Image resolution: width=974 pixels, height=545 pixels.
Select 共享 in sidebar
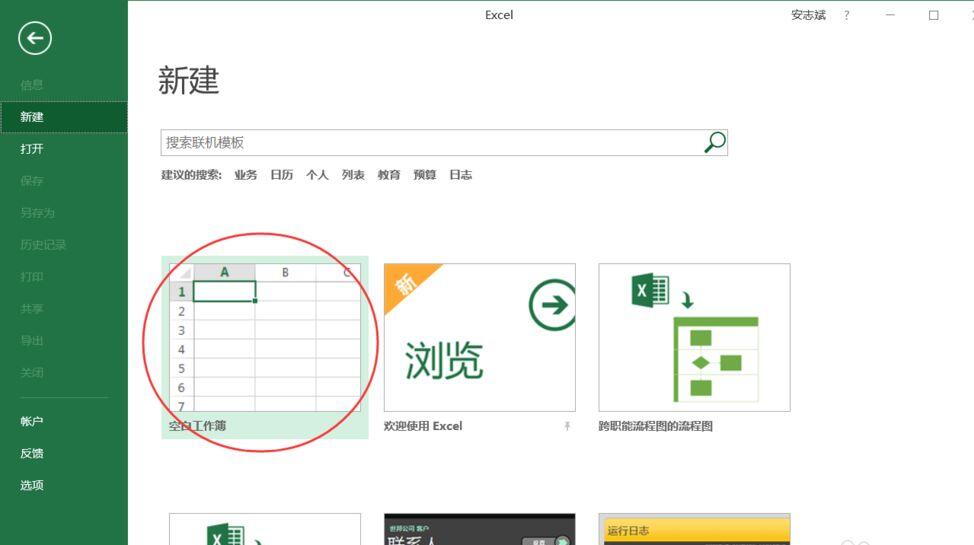(32, 309)
